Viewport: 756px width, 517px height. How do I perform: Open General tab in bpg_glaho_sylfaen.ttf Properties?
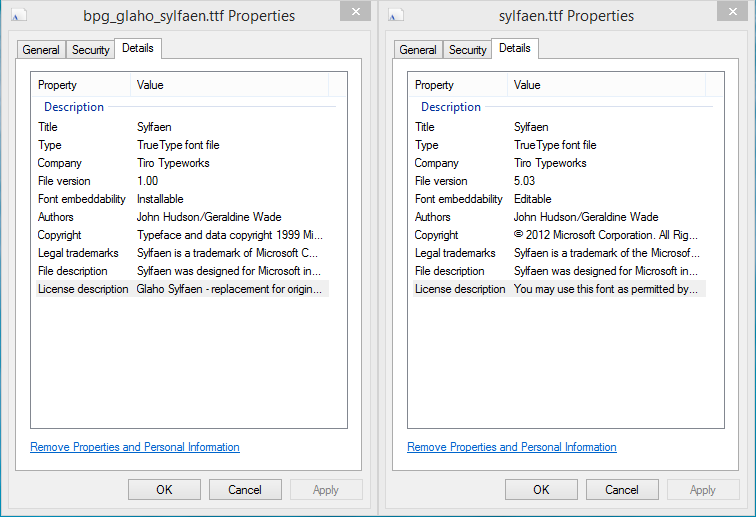coord(41,50)
